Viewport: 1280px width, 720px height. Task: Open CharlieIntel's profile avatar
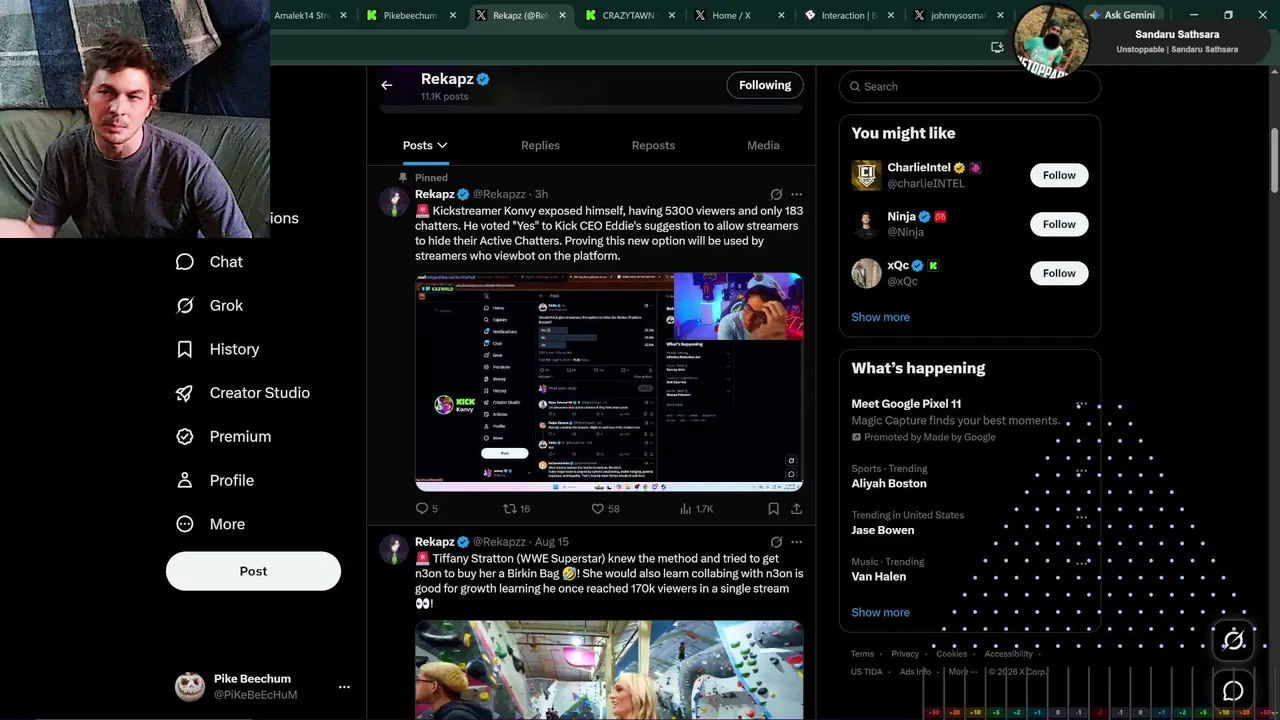[x=866, y=175]
